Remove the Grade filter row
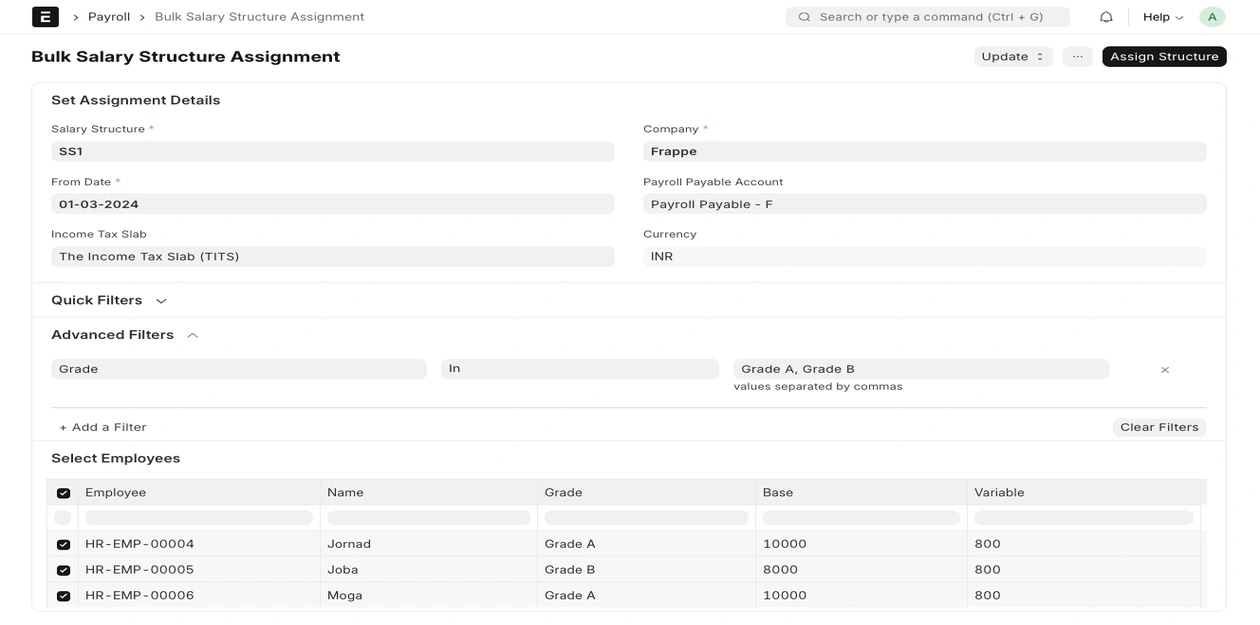Viewport: 1260px width, 625px height. pyautogui.click(x=1165, y=370)
